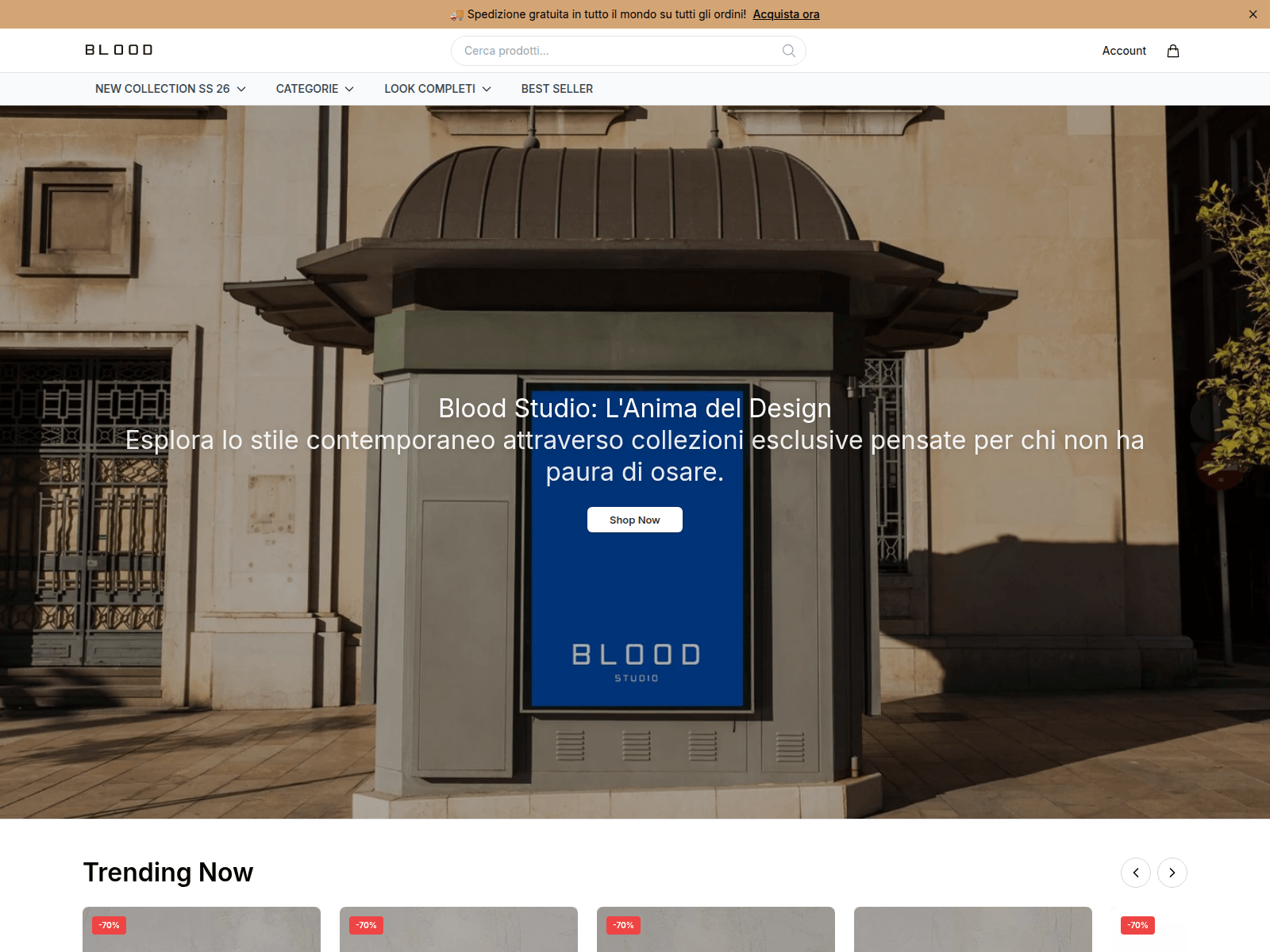Open the third trending product thumbnail
This screenshot has height=952, width=1270.
(716, 930)
